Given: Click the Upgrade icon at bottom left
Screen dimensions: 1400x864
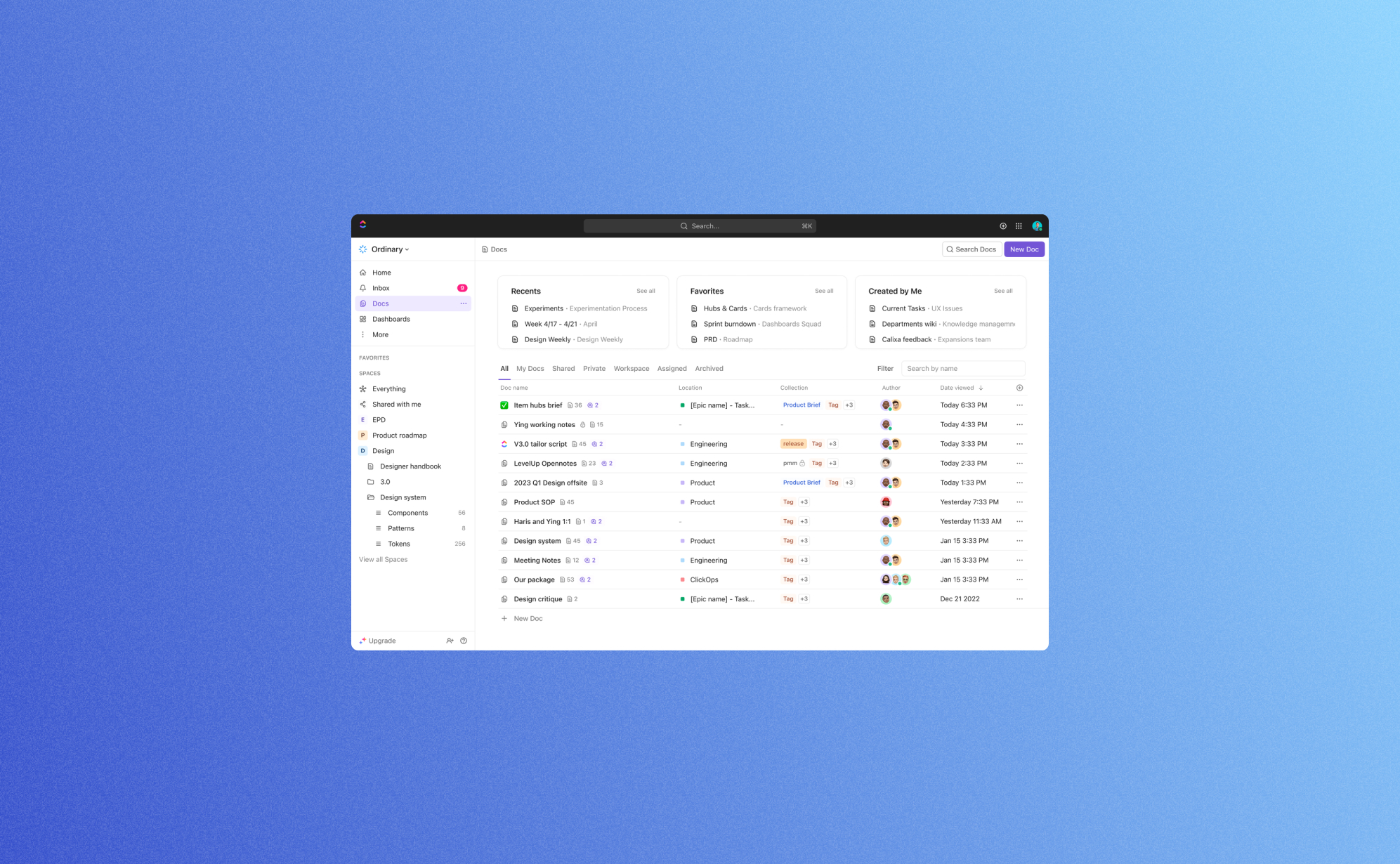Looking at the screenshot, I should tap(363, 640).
